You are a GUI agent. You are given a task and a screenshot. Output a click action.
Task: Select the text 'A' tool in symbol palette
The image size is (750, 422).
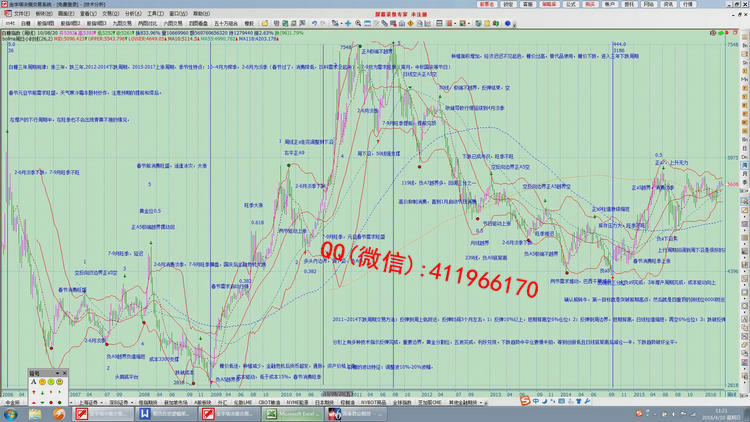(x=33, y=382)
